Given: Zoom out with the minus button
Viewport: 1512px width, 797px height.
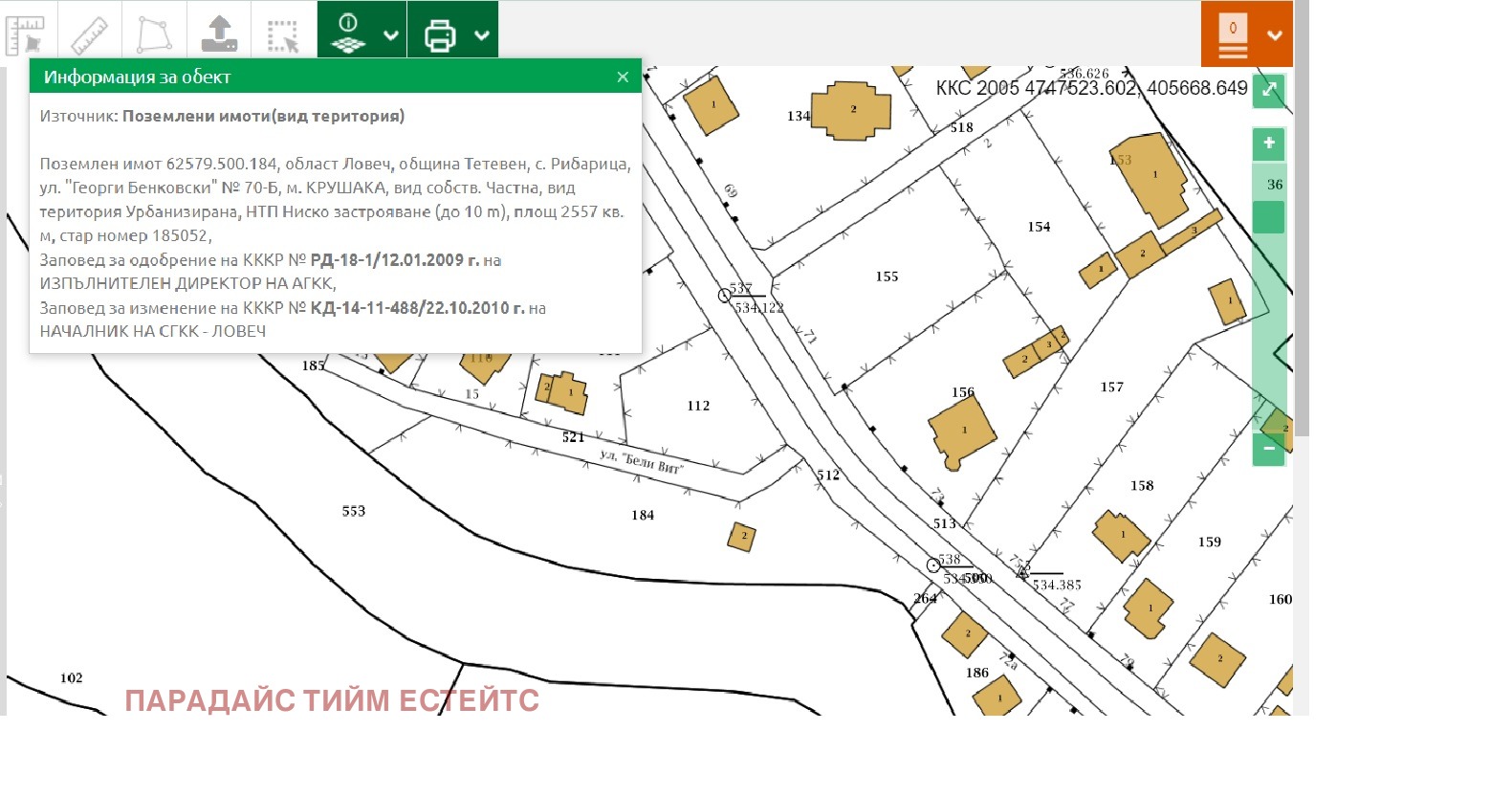Looking at the screenshot, I should coord(1269,449).
